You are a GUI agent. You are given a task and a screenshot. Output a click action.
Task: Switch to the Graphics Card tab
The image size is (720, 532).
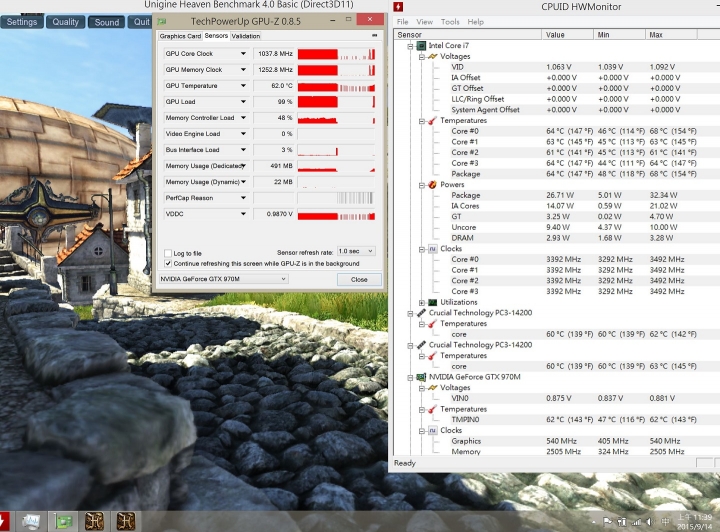pos(180,36)
